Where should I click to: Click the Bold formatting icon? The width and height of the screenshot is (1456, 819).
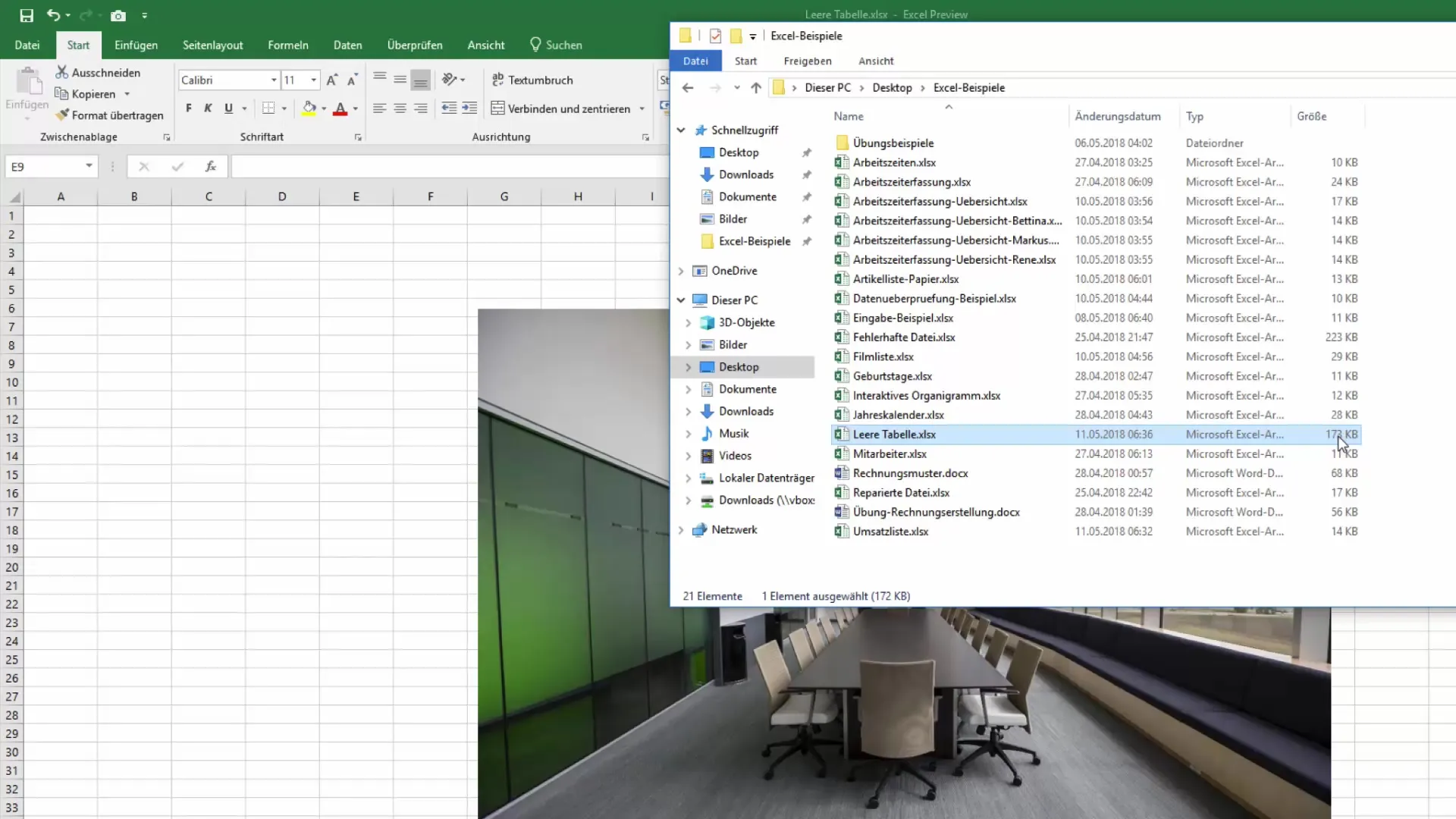point(189,108)
